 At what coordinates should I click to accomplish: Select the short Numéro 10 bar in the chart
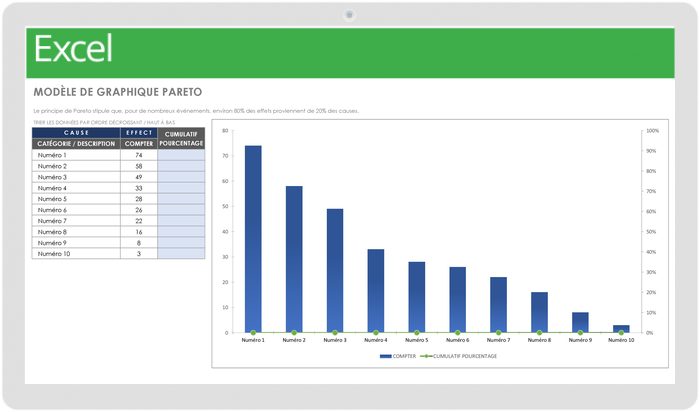(x=621, y=329)
